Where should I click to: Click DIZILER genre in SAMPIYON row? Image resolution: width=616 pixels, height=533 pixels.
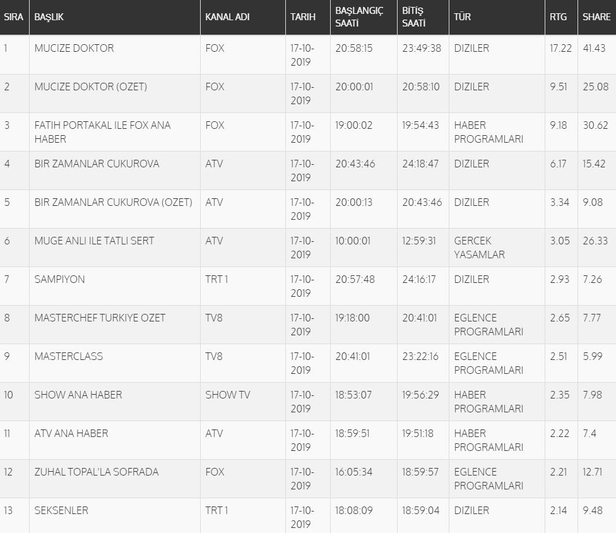[x=472, y=279]
